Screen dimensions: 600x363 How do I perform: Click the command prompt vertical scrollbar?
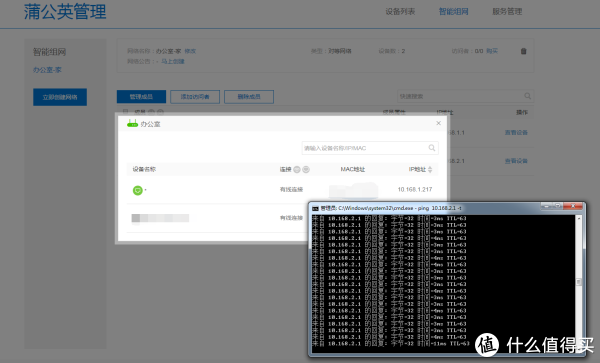tap(579, 282)
